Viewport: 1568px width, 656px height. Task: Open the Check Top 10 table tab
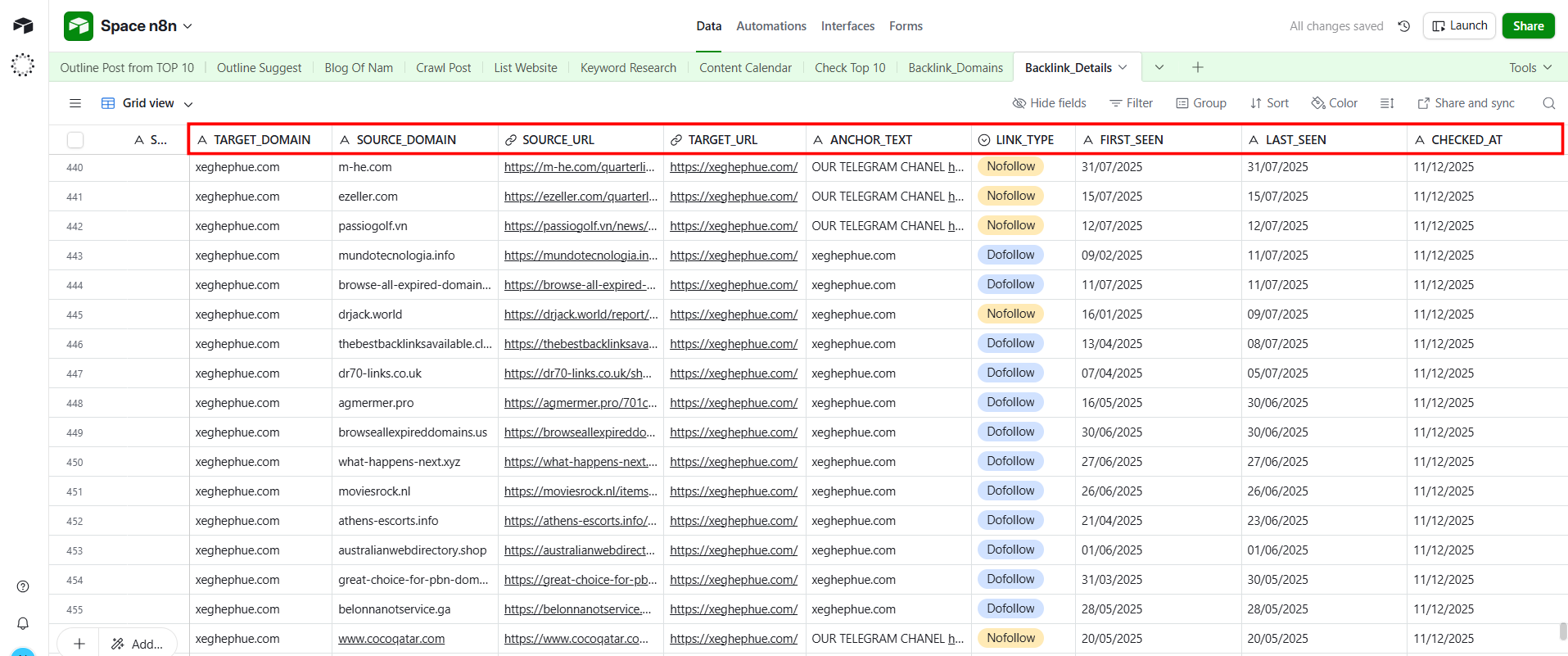pos(850,67)
